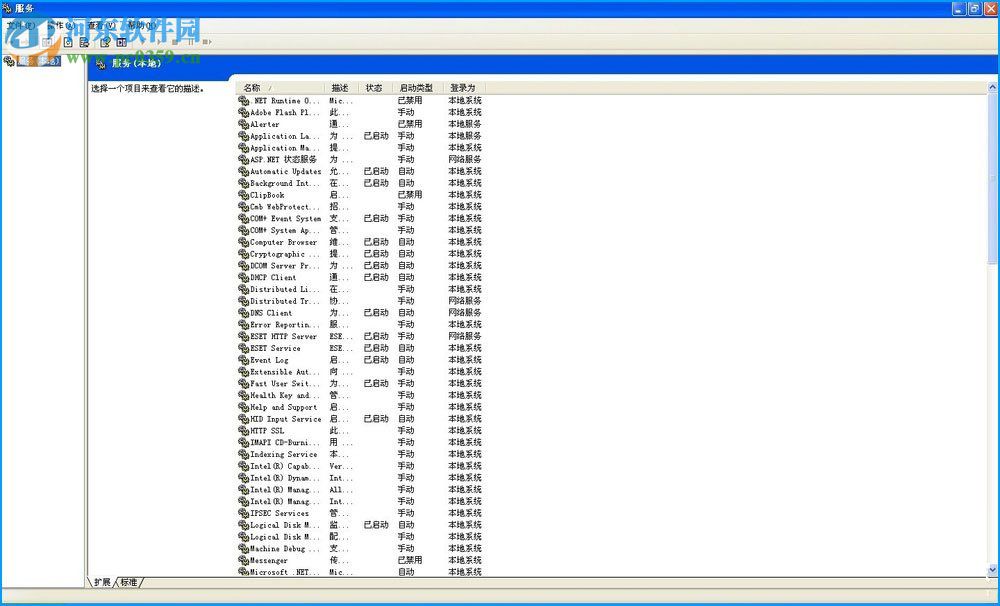Select the 'Cmb WebProtect...' service name
This screenshot has width=1000, height=606.
[284, 207]
